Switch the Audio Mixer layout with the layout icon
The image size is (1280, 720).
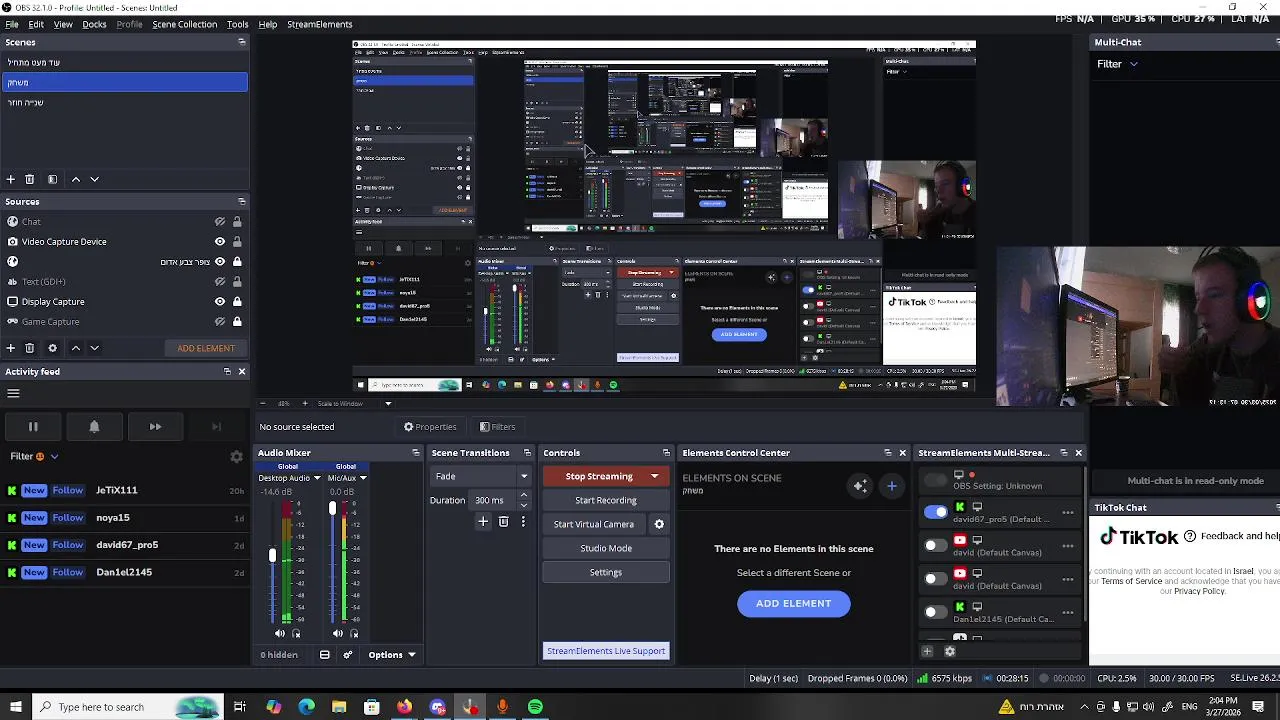[325, 655]
